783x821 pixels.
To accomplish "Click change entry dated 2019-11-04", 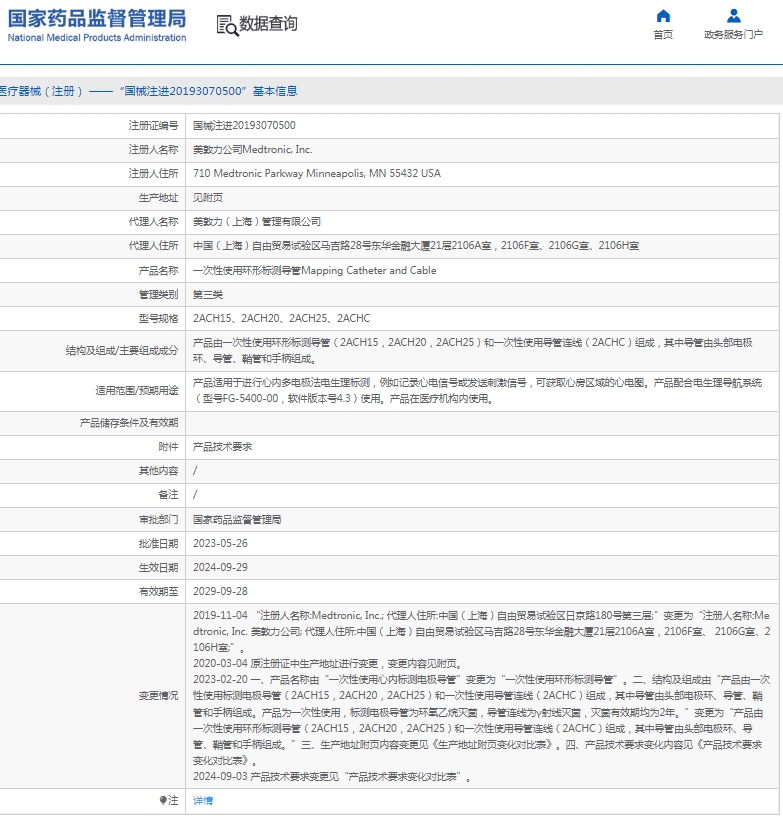I will pos(482,631).
